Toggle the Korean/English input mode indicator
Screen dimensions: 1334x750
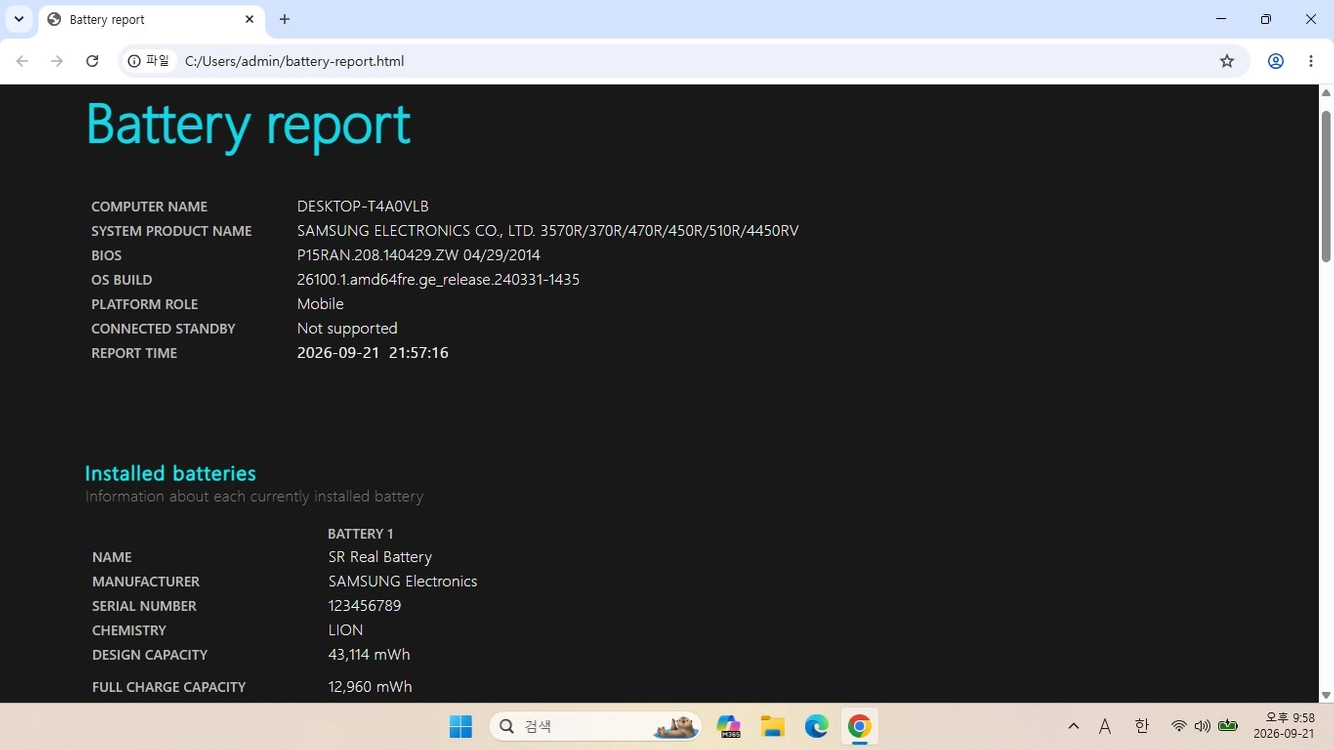click(1141, 727)
